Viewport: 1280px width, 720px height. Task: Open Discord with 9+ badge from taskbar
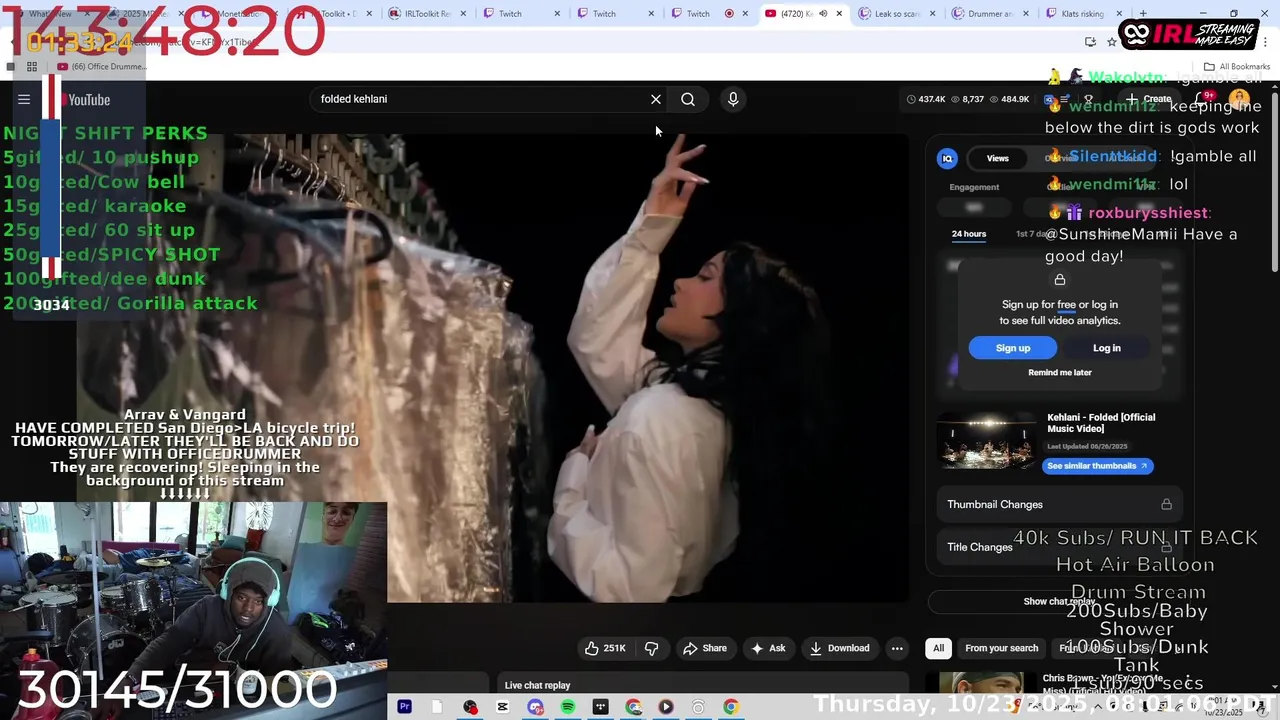(536, 707)
